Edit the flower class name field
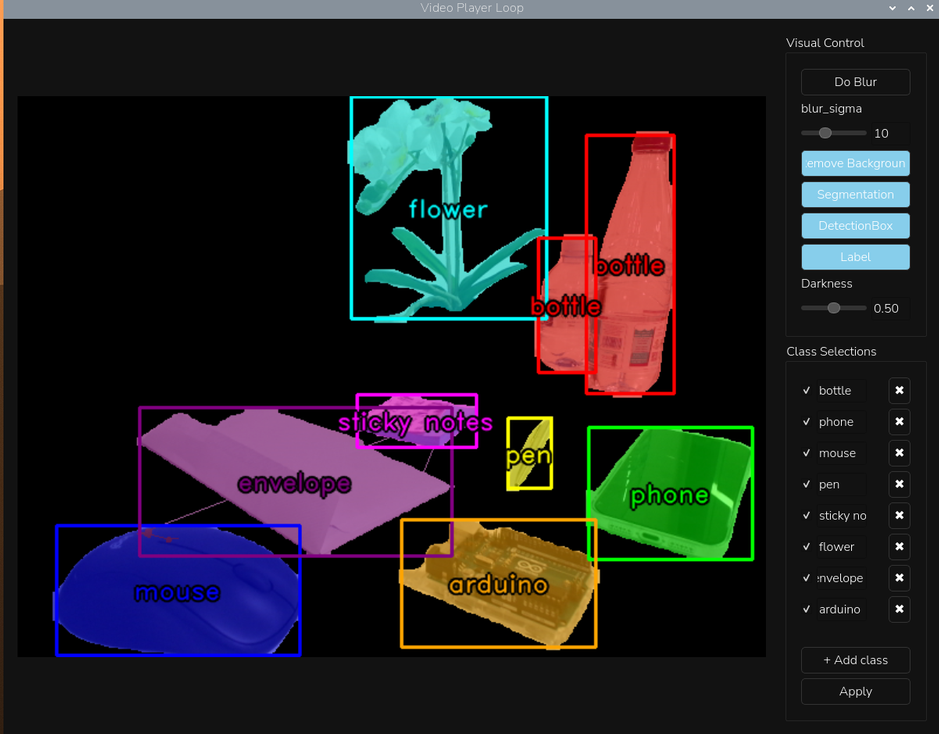Viewport: 939px width, 734px height. [x=841, y=547]
